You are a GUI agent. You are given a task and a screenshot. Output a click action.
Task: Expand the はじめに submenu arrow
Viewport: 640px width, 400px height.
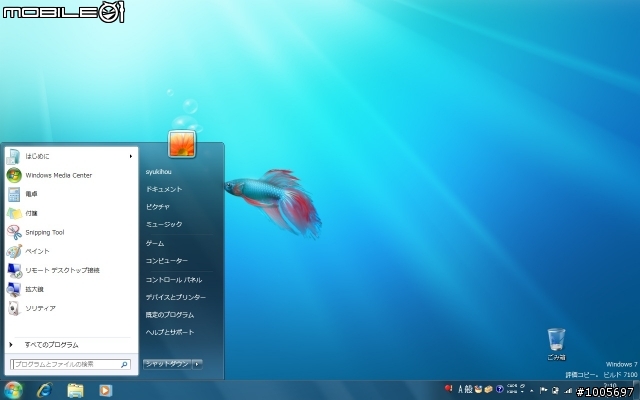(x=131, y=156)
